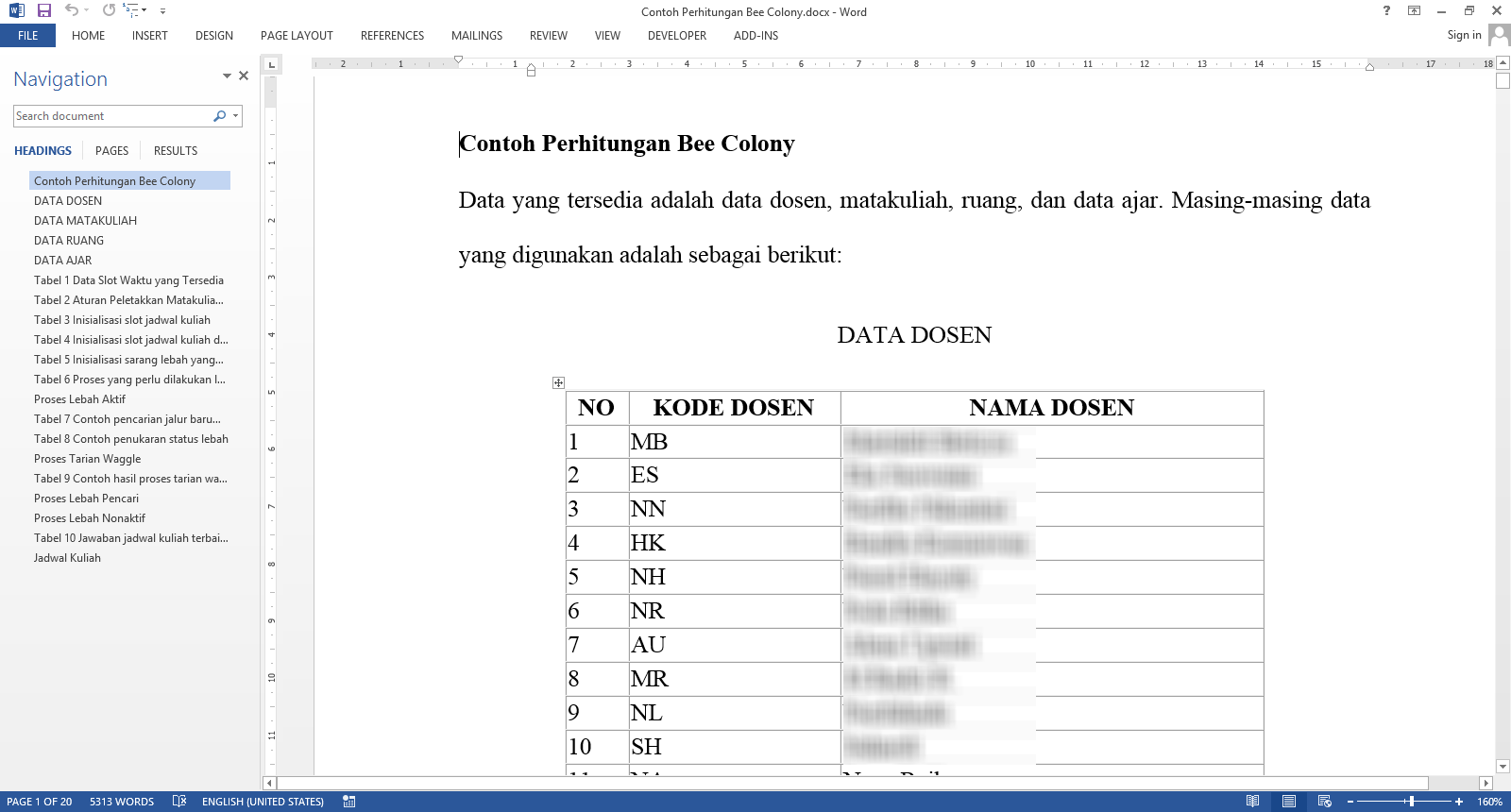This screenshot has width=1511, height=812.
Task: Click the Repeat (redo) icon
Action: click(x=110, y=10)
